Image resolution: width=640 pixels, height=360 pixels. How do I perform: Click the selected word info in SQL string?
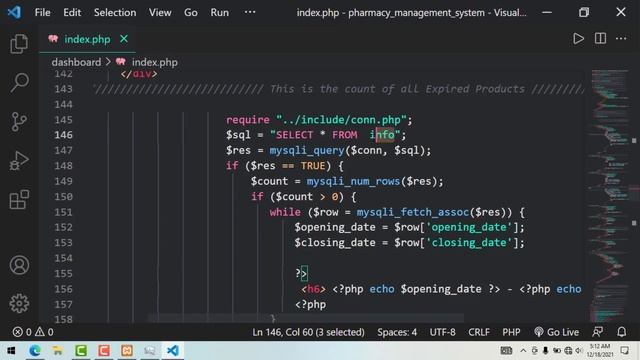[382, 135]
